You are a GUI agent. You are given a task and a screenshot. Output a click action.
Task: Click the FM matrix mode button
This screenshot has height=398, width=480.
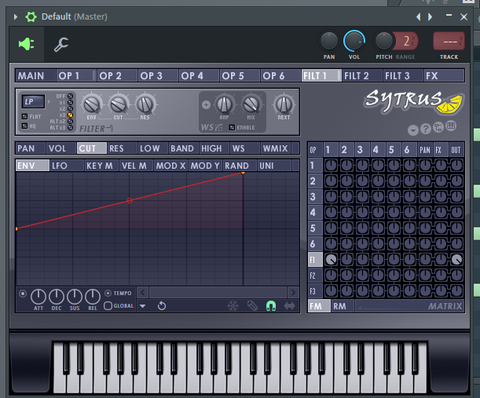319,306
